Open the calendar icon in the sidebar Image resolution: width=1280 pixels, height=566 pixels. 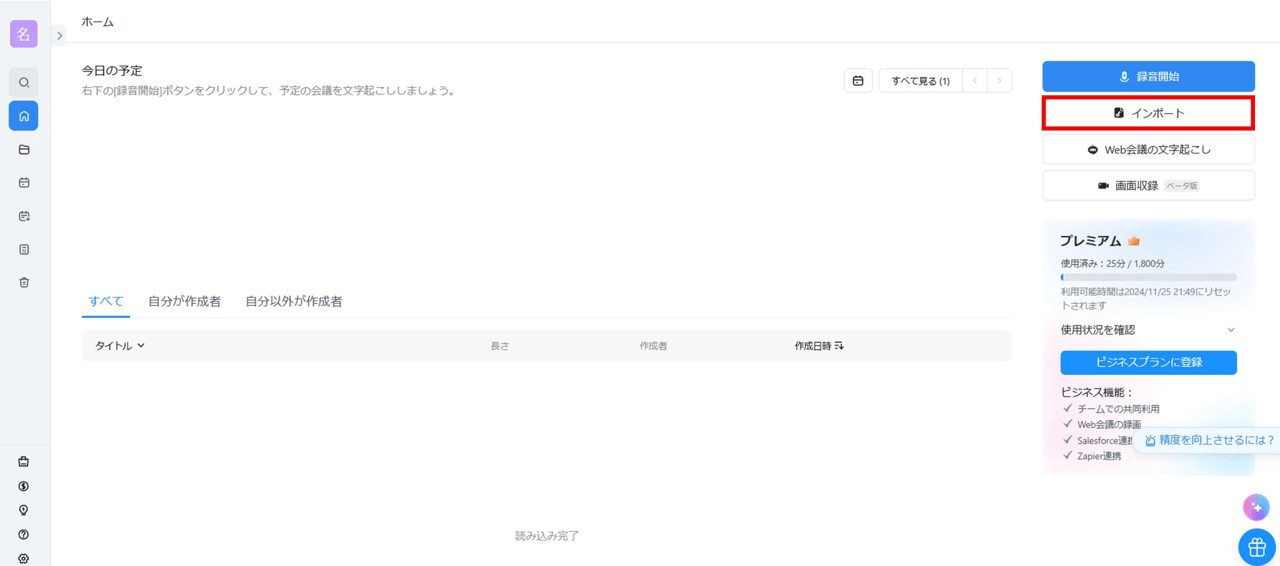24,183
